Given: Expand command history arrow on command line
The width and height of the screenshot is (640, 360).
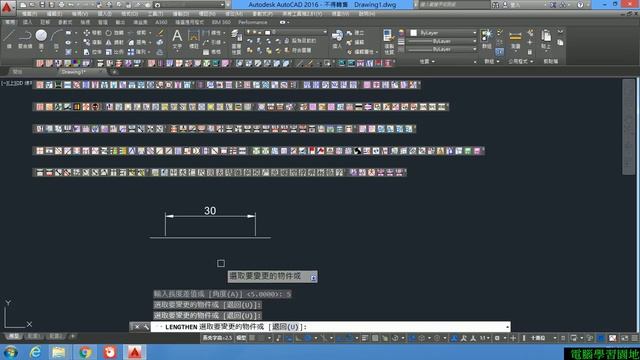Looking at the screenshot, I should tap(507, 327).
